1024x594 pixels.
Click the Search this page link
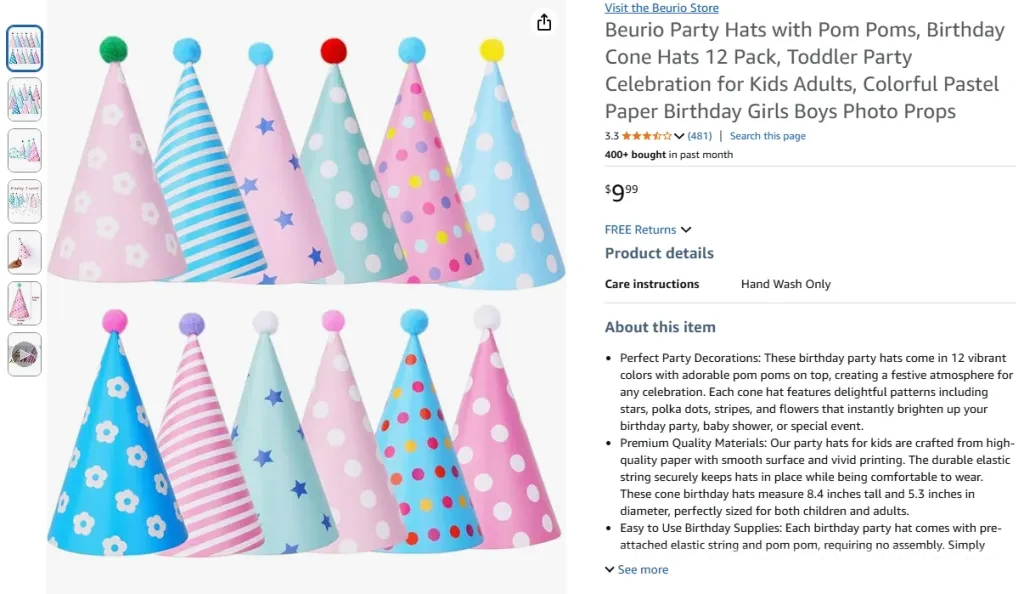767,136
